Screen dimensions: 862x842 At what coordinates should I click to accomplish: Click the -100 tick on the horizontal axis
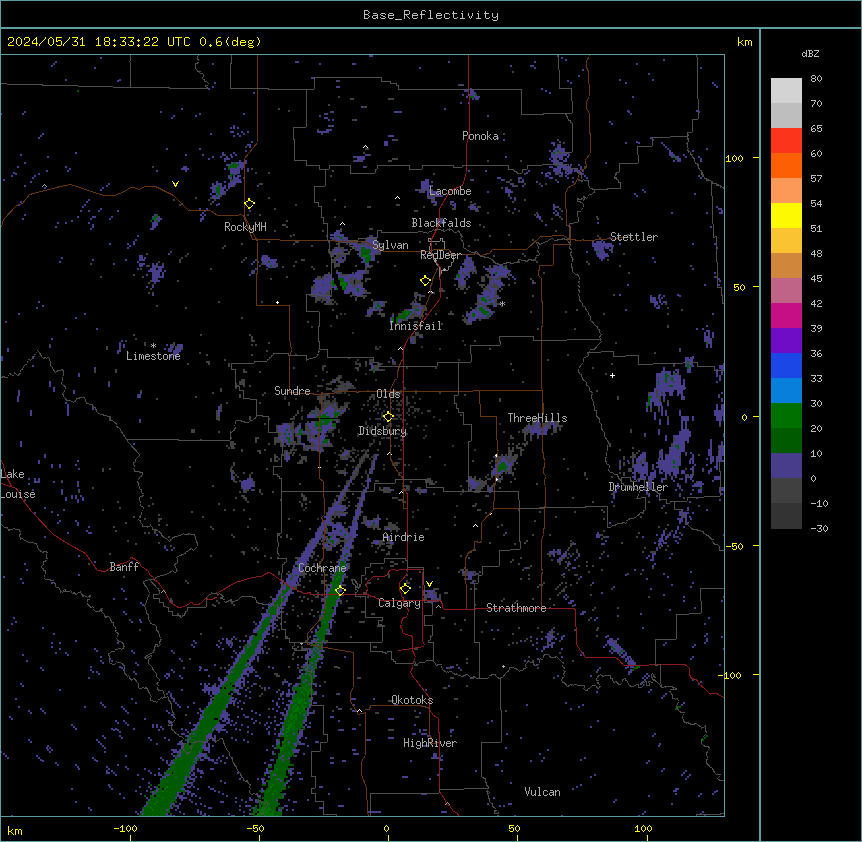(x=125, y=828)
